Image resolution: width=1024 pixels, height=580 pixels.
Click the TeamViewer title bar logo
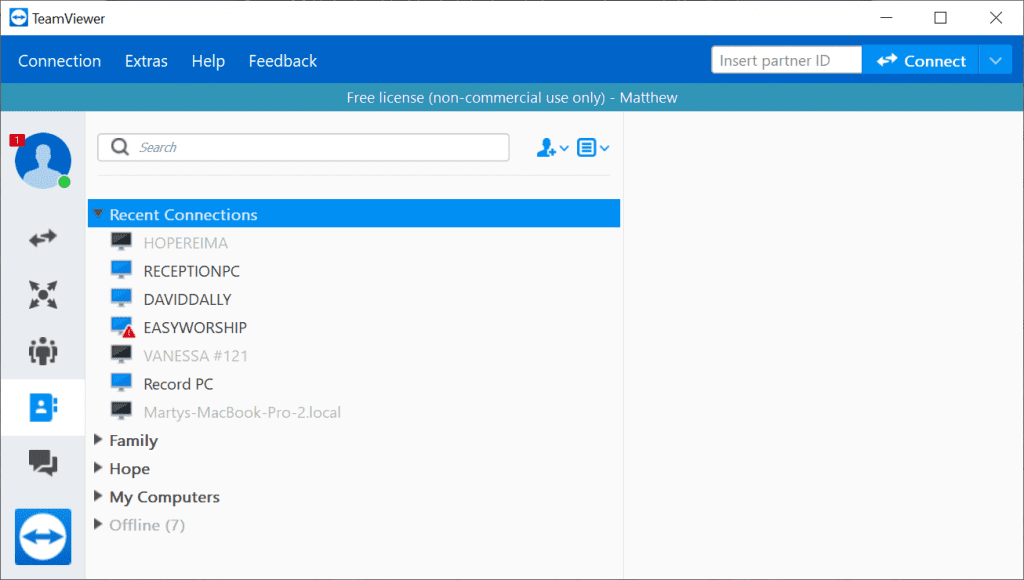tap(19, 18)
